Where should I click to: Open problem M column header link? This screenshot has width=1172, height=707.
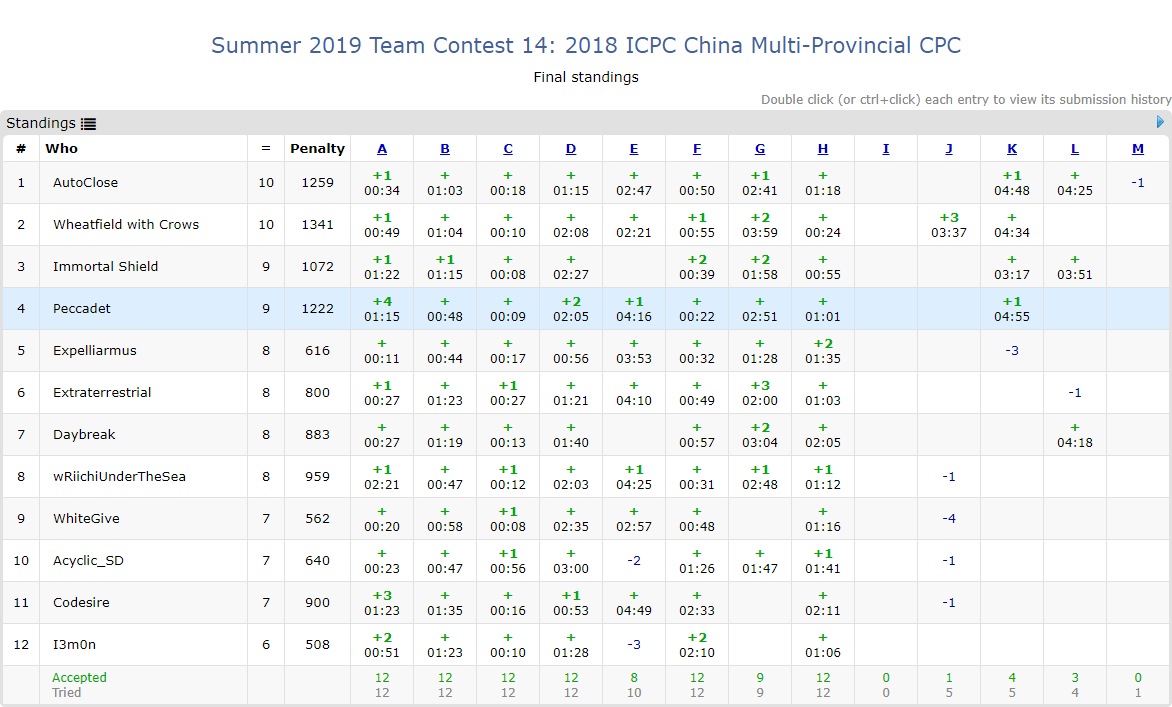[x=1138, y=149]
